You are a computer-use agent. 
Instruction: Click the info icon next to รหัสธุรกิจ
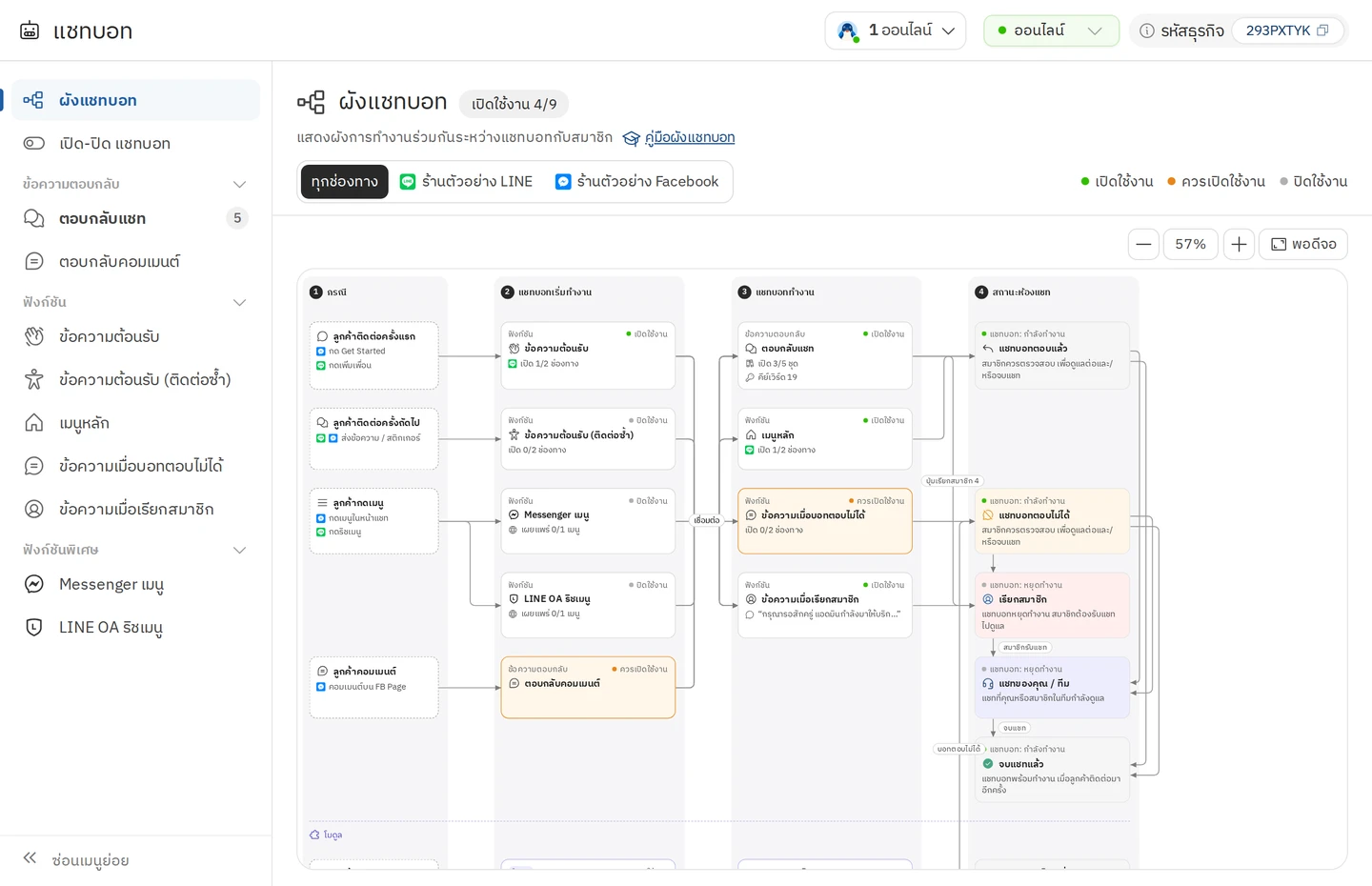click(x=1147, y=30)
